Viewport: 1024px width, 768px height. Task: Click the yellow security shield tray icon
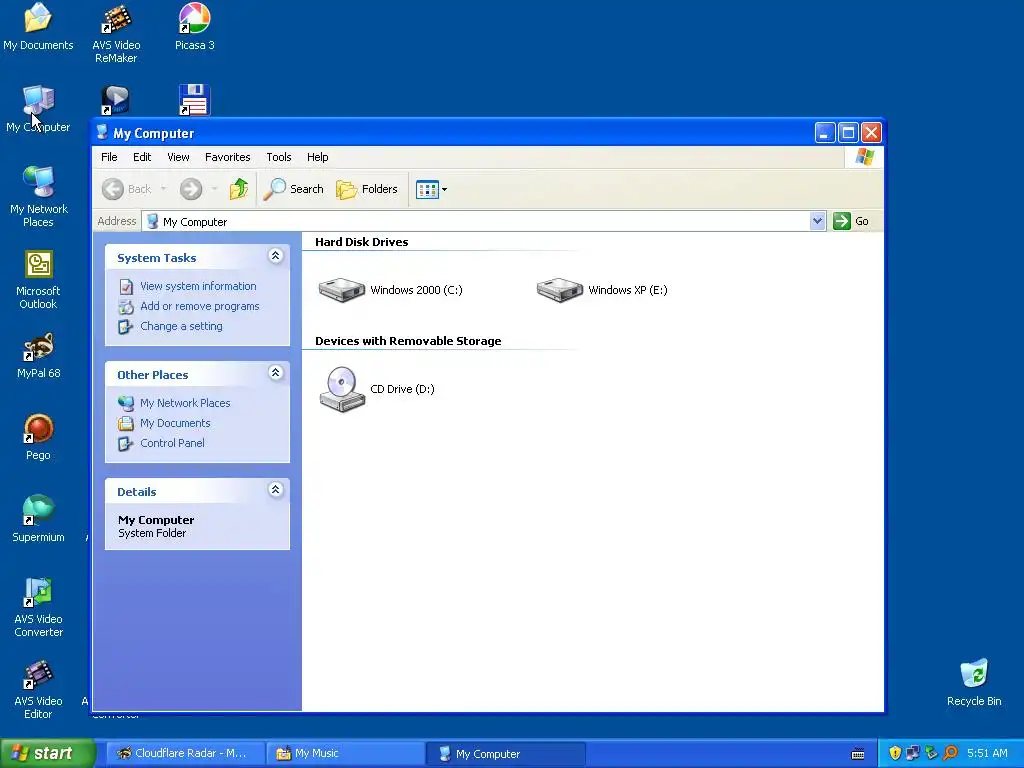point(895,754)
